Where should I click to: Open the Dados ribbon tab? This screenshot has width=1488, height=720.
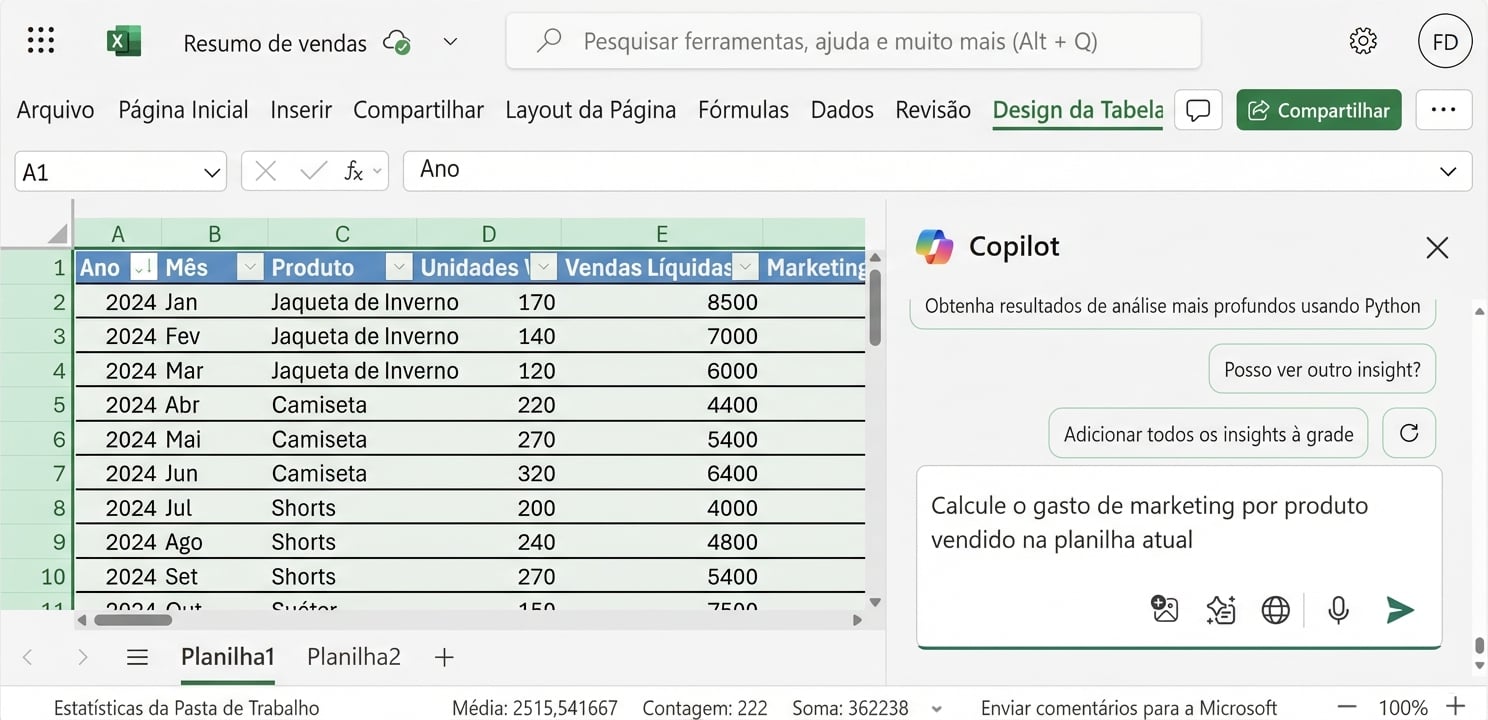[841, 109]
